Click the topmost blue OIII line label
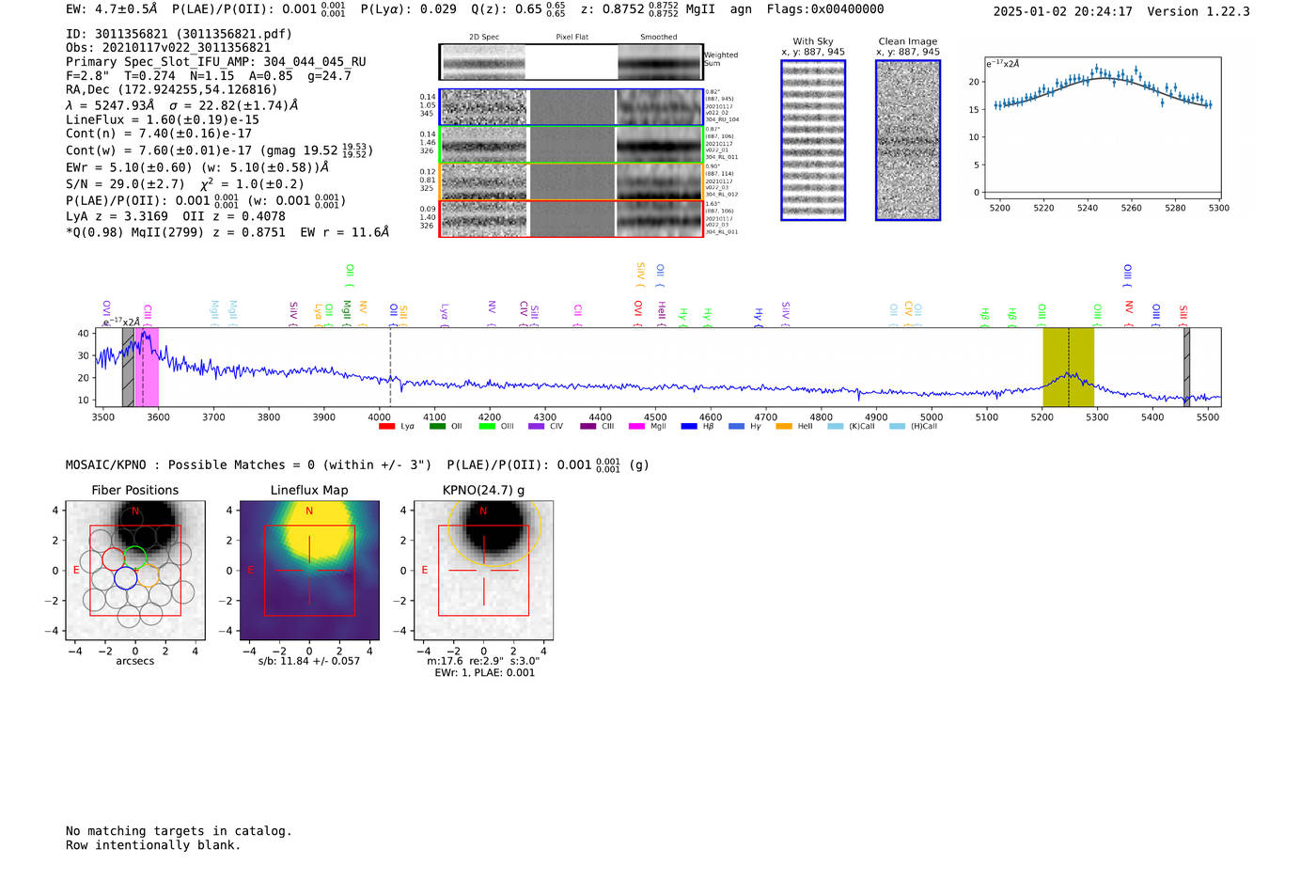This screenshot has height=896, width=1316. pos(1128,275)
